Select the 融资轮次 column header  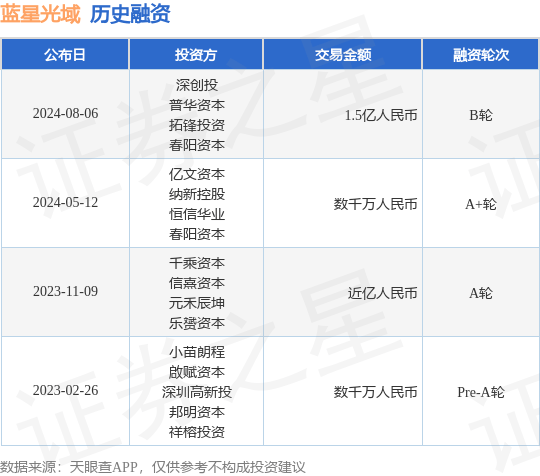[x=481, y=55]
